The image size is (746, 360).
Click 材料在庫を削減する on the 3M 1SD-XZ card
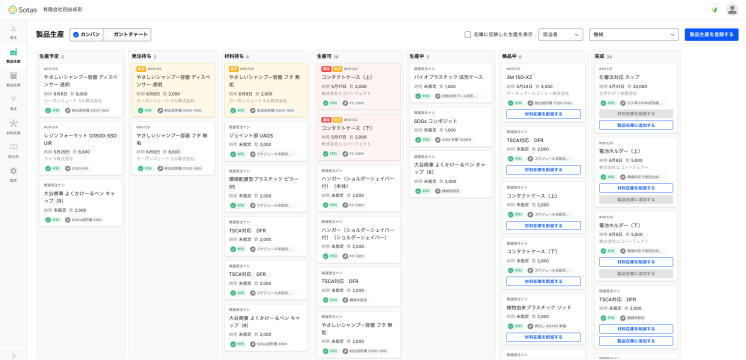543,114
